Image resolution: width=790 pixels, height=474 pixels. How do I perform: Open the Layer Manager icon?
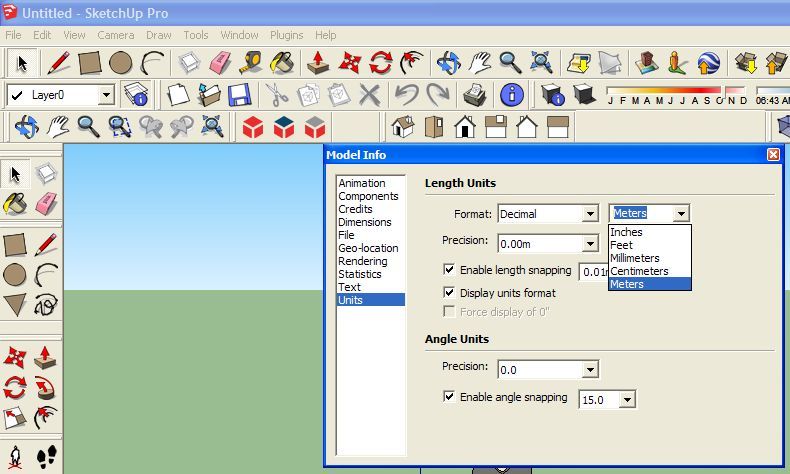pyautogui.click(x=136, y=95)
